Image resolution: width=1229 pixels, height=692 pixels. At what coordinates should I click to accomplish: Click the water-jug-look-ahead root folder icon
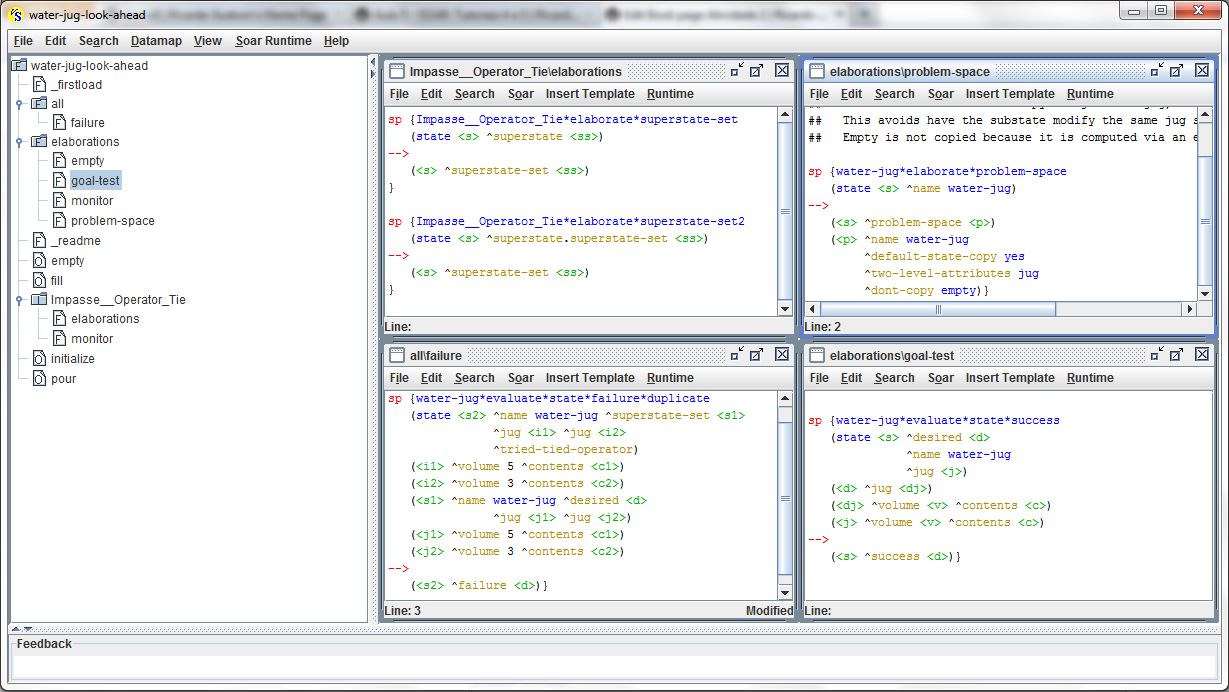(x=18, y=66)
